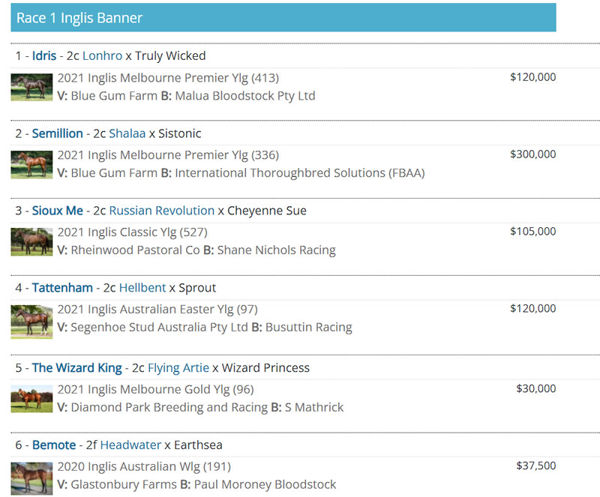Open the Semillion horse thumbnail photo
Image resolution: width=600 pixels, height=497 pixels.
31,164
